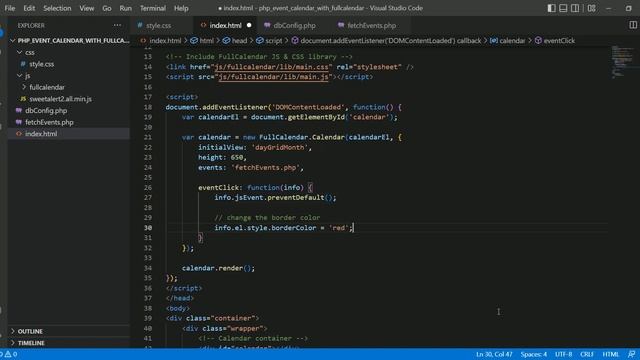640x360 pixels.
Task: Click script breadcrumb segment
Action: [269, 40]
